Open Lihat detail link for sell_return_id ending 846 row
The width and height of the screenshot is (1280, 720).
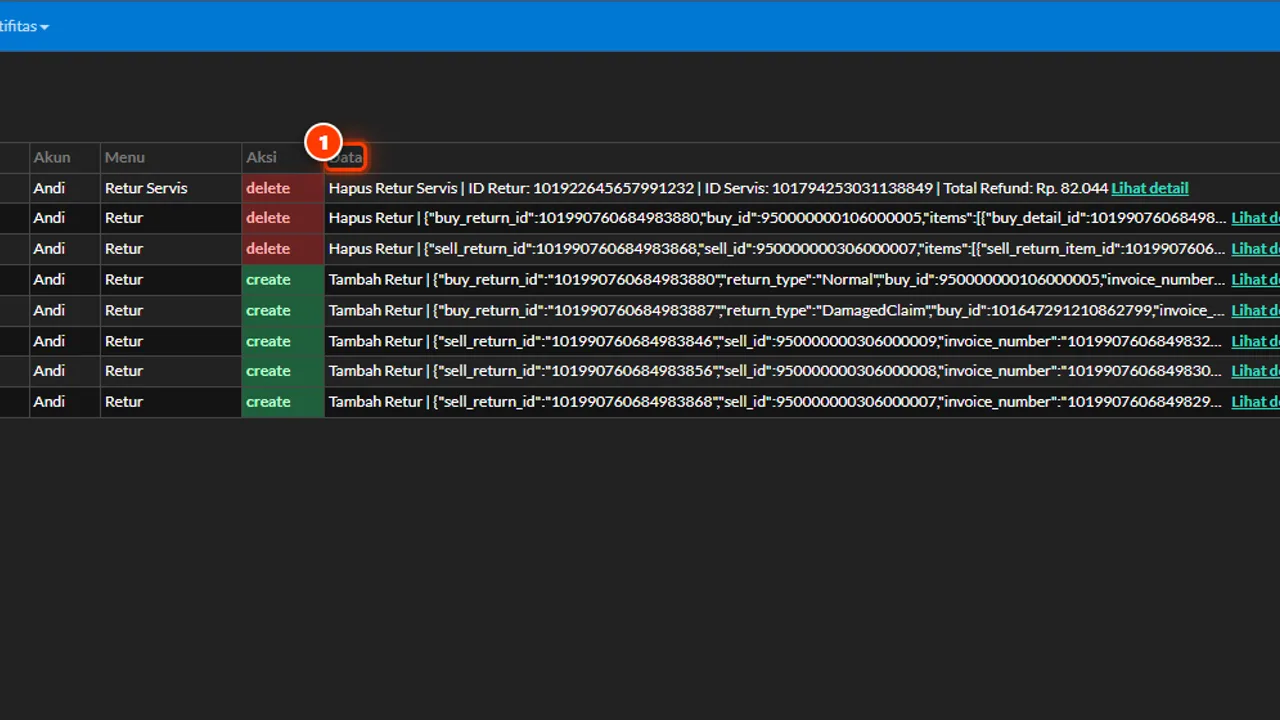(x=1255, y=341)
